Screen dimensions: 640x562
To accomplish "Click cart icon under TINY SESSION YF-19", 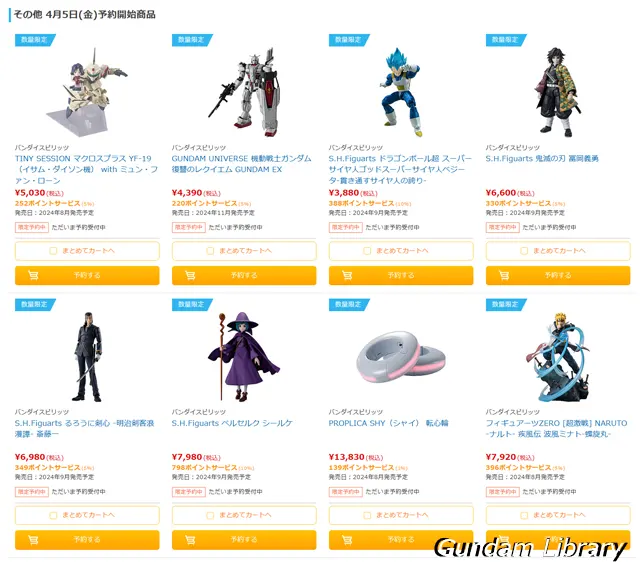I will (33, 275).
